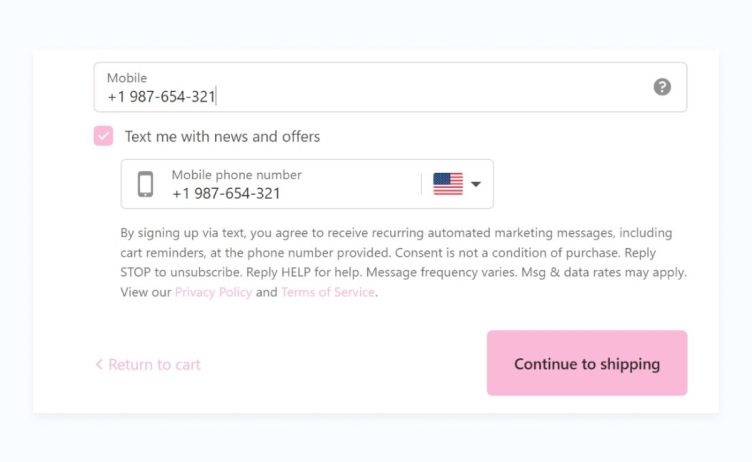This screenshot has height=462, width=752.
Task: Click the Mobile input field
Action: coord(390,87)
